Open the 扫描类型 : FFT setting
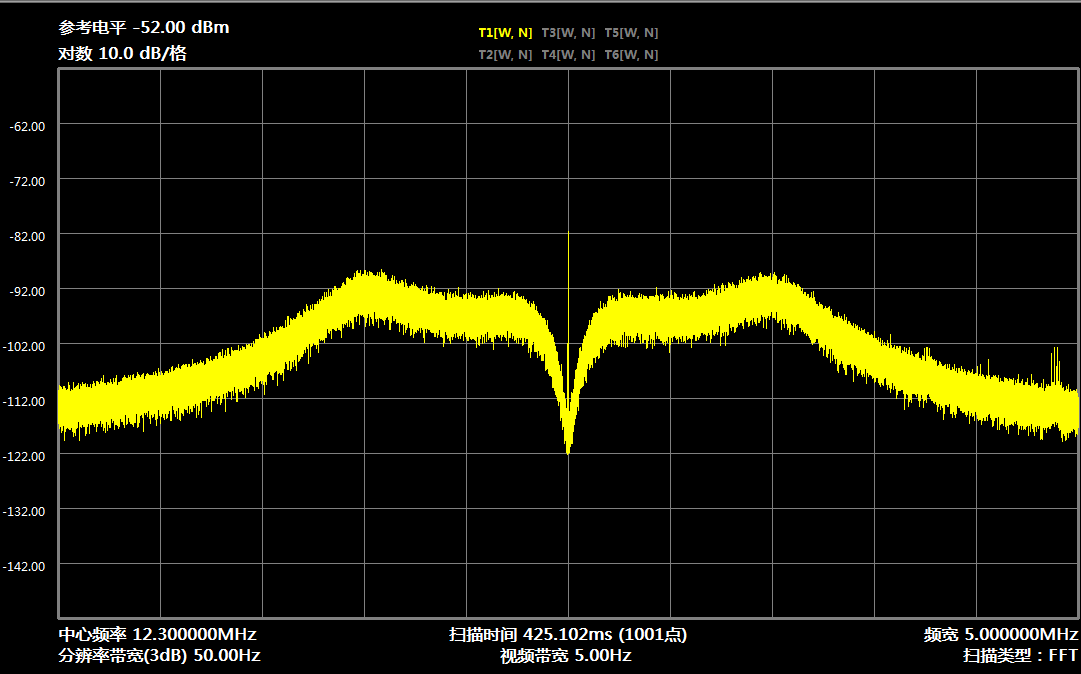This screenshot has width=1081, height=674. pyautogui.click(x=1020, y=656)
